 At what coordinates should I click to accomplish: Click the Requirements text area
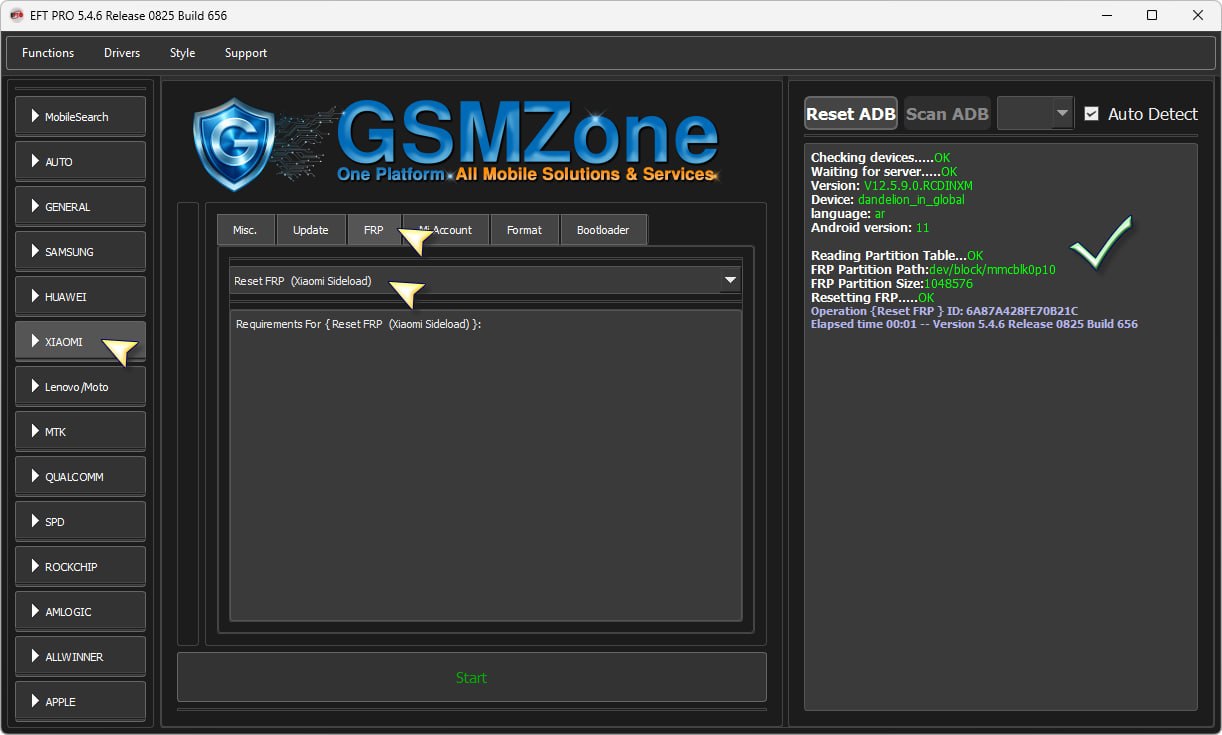(485, 465)
